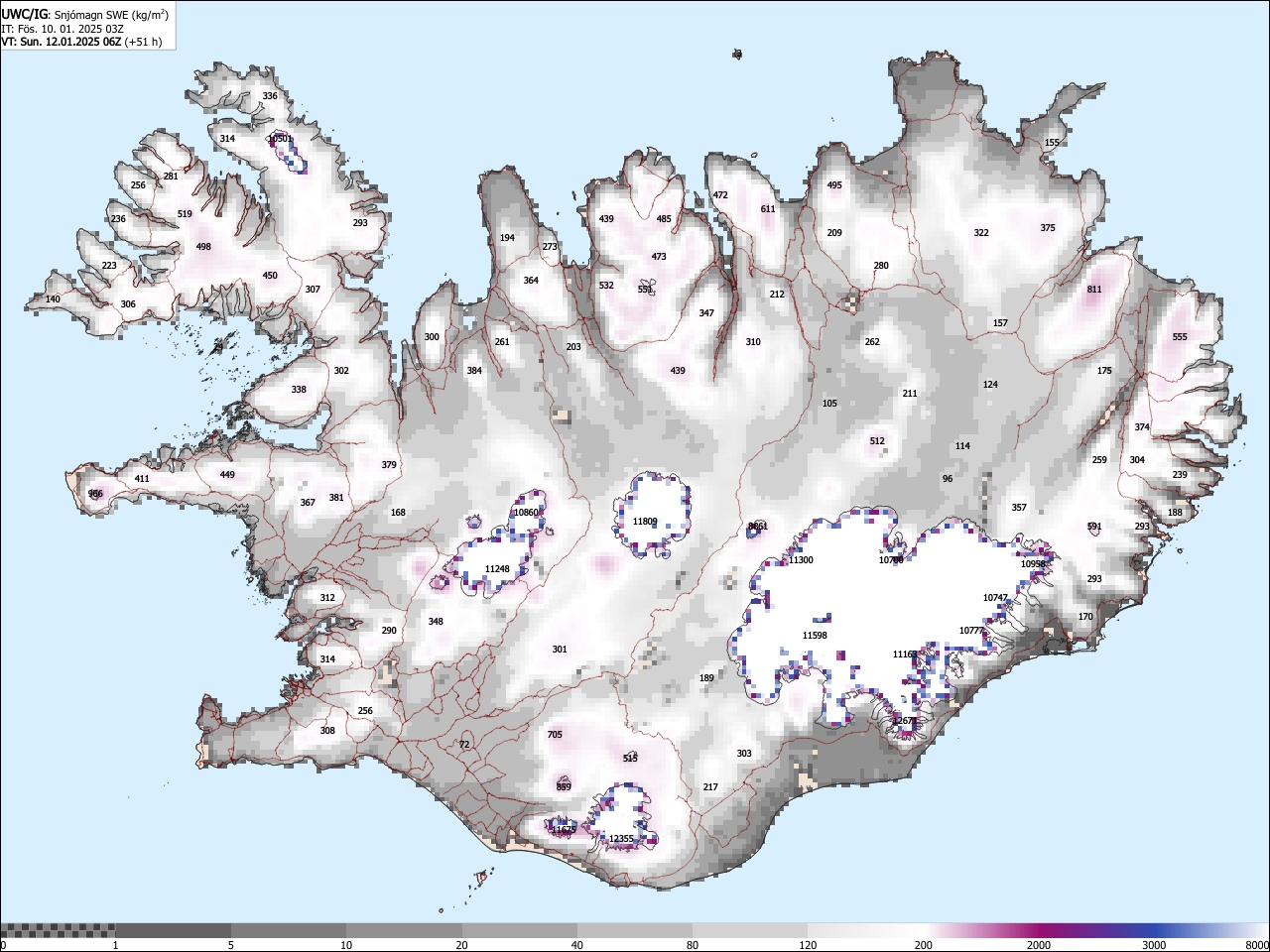Click the map value 472

tap(720, 195)
